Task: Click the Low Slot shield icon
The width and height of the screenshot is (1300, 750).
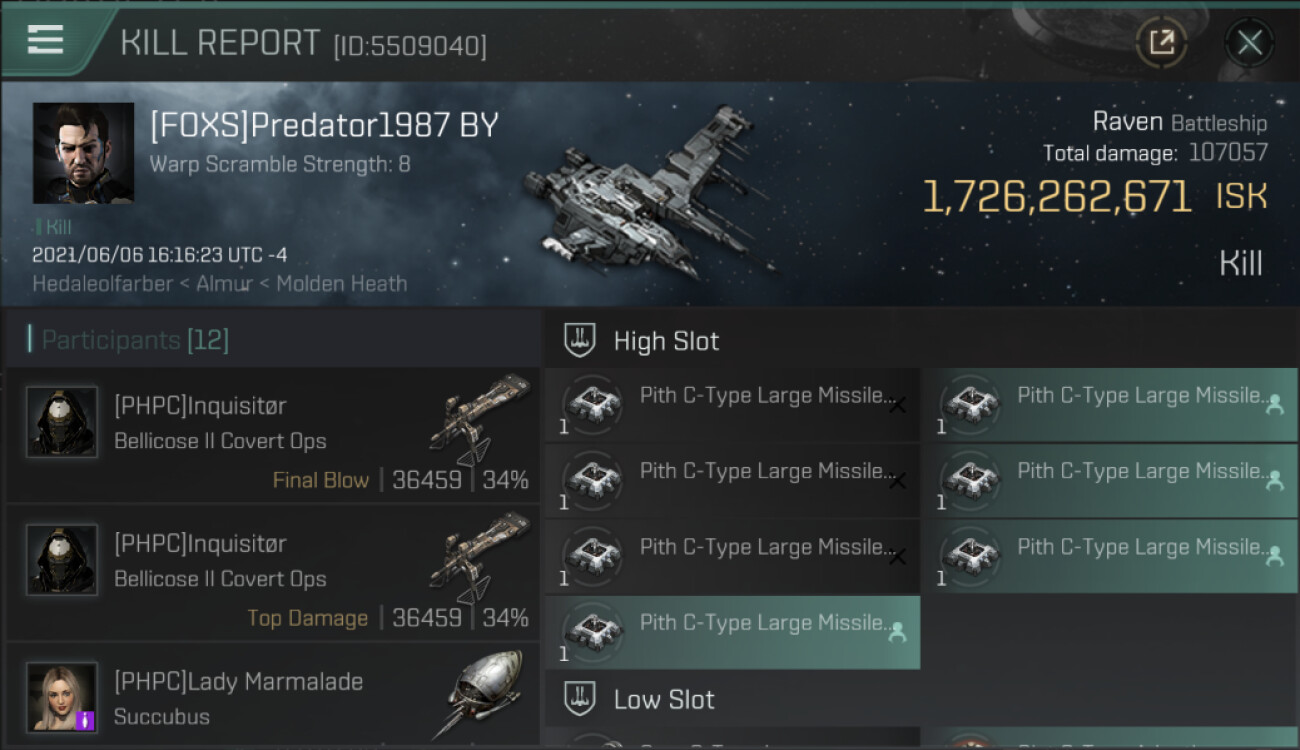Action: 580,699
